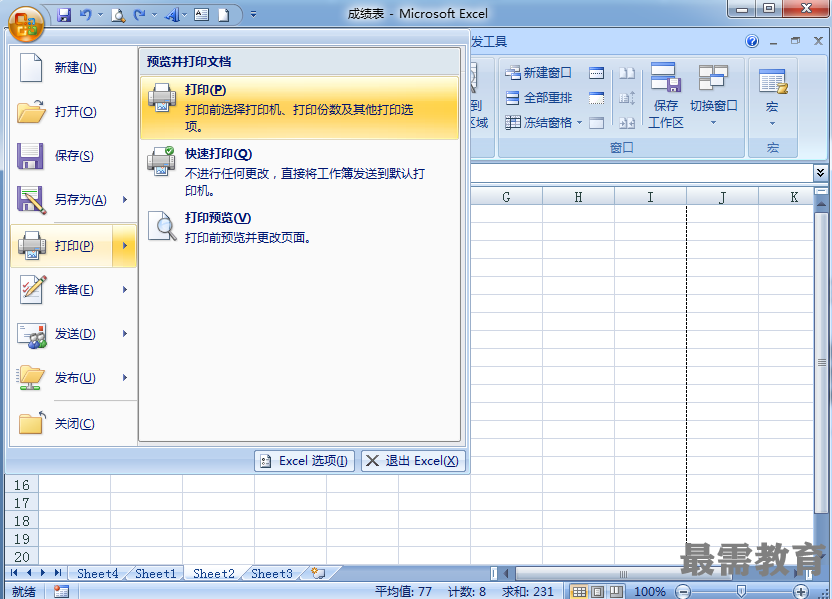This screenshot has width=832, height=599.
Task: Click the Split window icon beside 新建窗口
Action: [596, 73]
